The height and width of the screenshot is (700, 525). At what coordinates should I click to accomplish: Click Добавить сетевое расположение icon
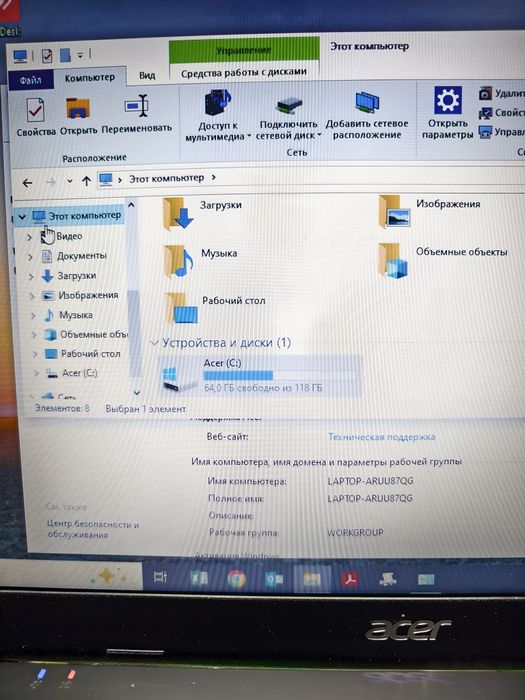367,104
